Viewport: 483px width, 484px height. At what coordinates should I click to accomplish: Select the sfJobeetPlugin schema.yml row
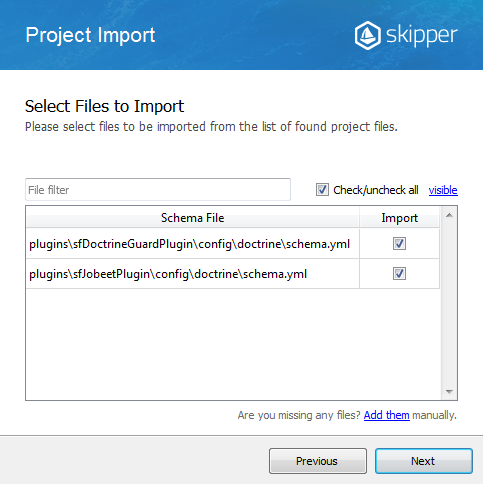click(233, 274)
